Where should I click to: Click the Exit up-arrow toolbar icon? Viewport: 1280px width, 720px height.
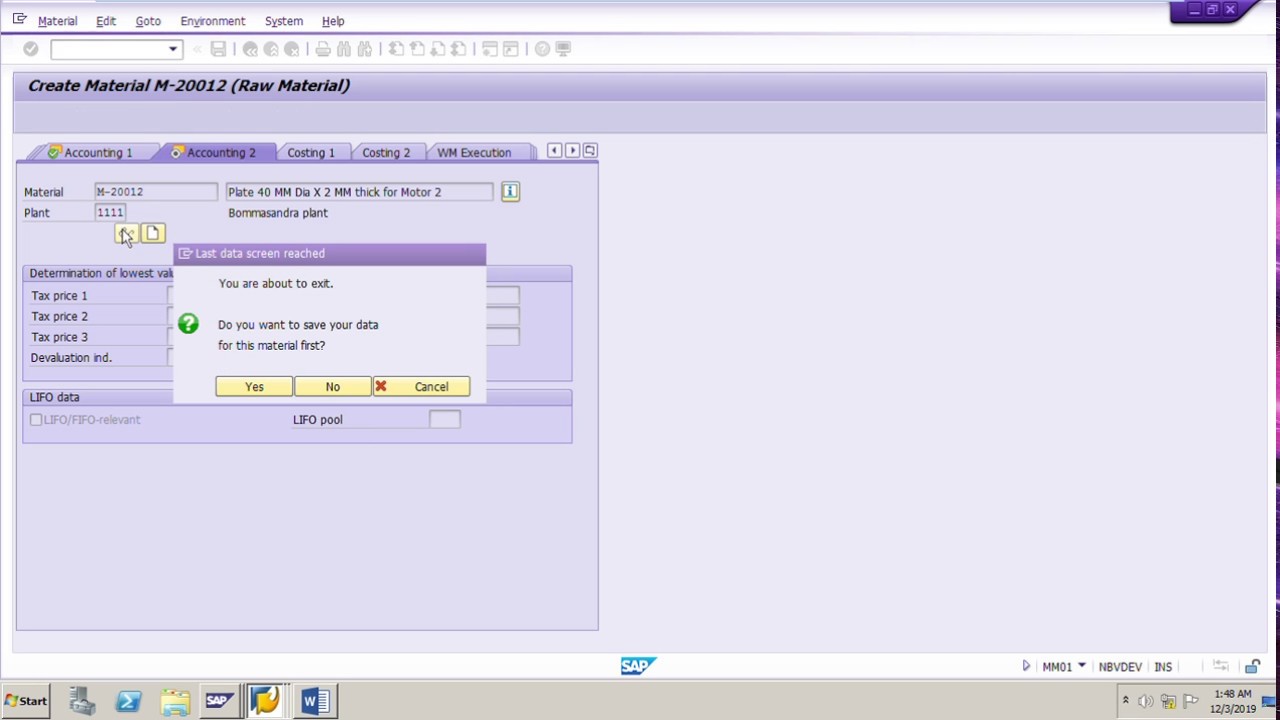coord(271,49)
